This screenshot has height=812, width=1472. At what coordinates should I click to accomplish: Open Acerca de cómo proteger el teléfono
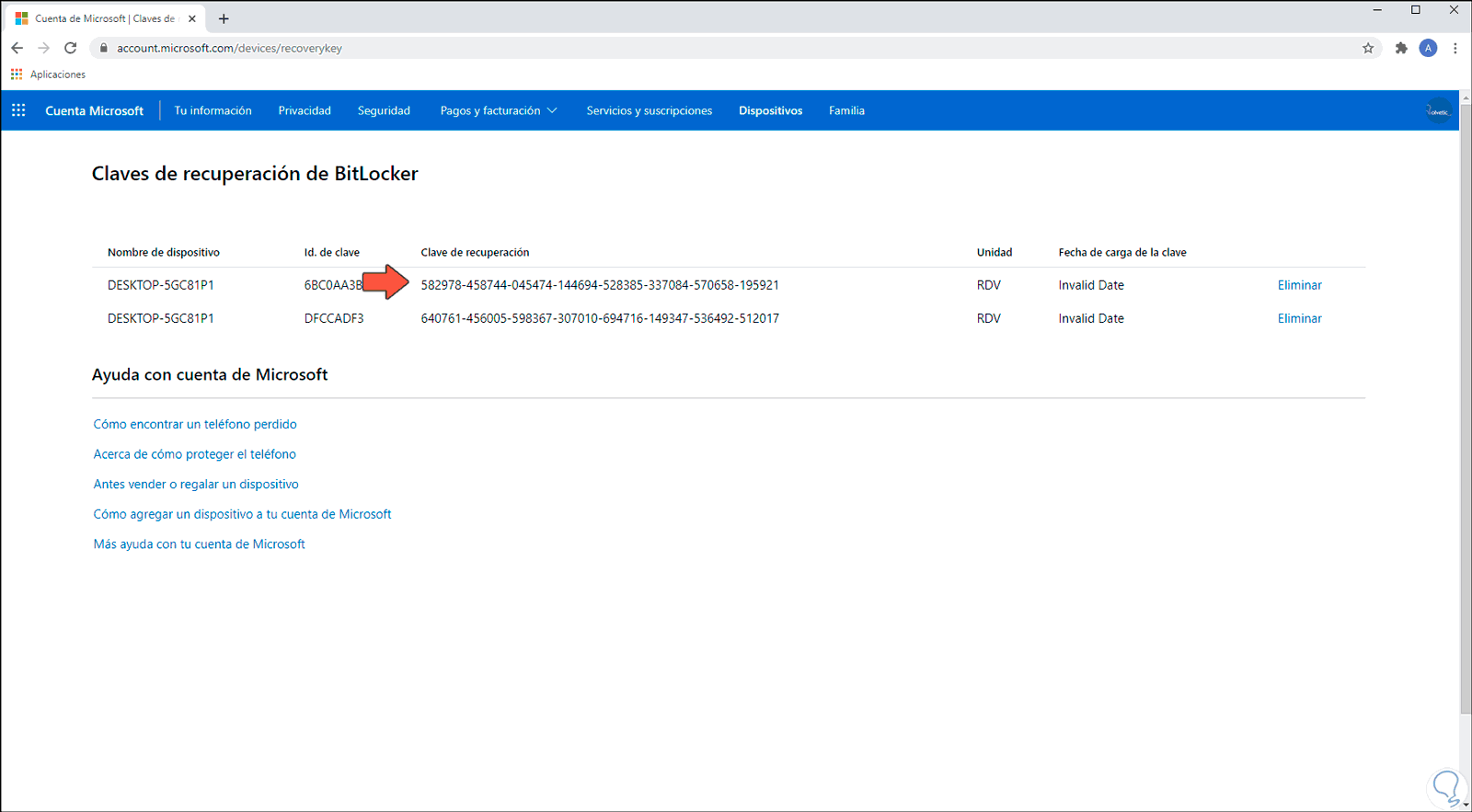pyautogui.click(x=195, y=454)
